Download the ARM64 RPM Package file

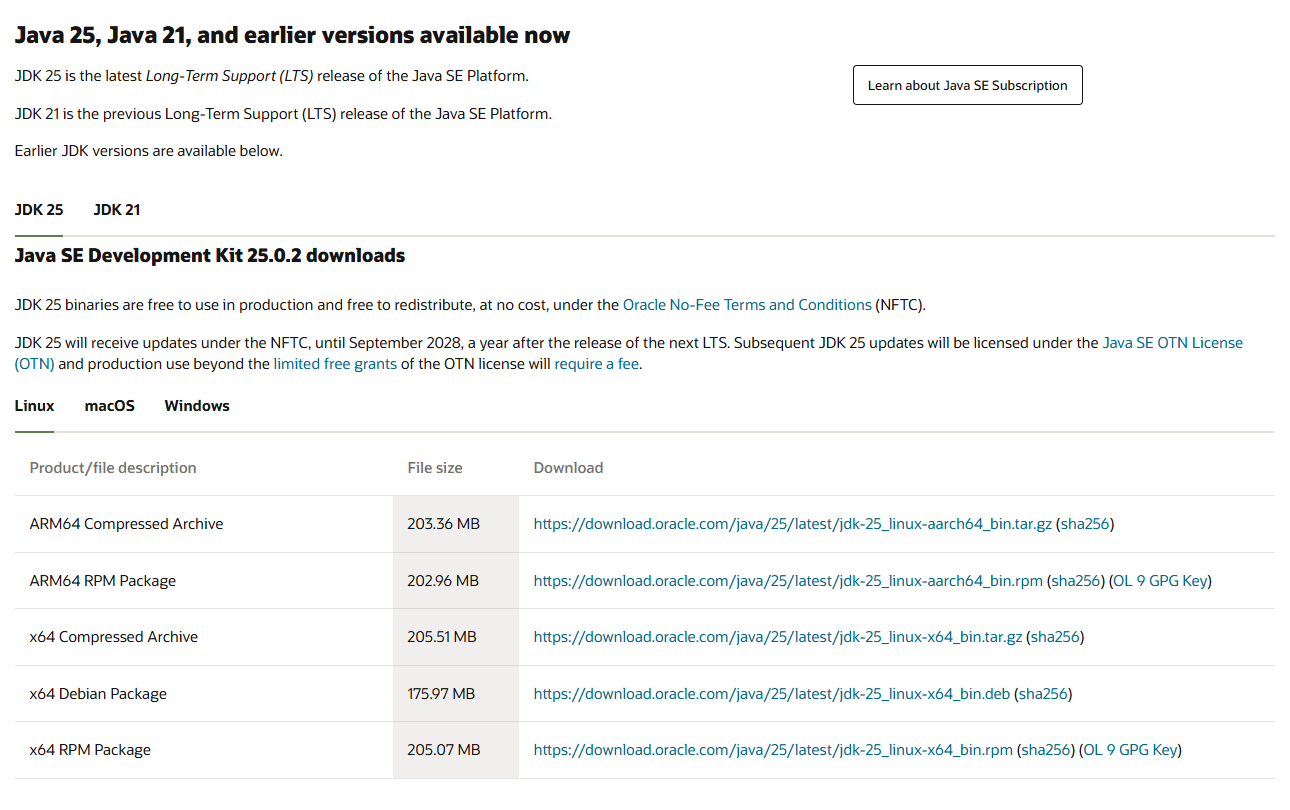click(788, 581)
